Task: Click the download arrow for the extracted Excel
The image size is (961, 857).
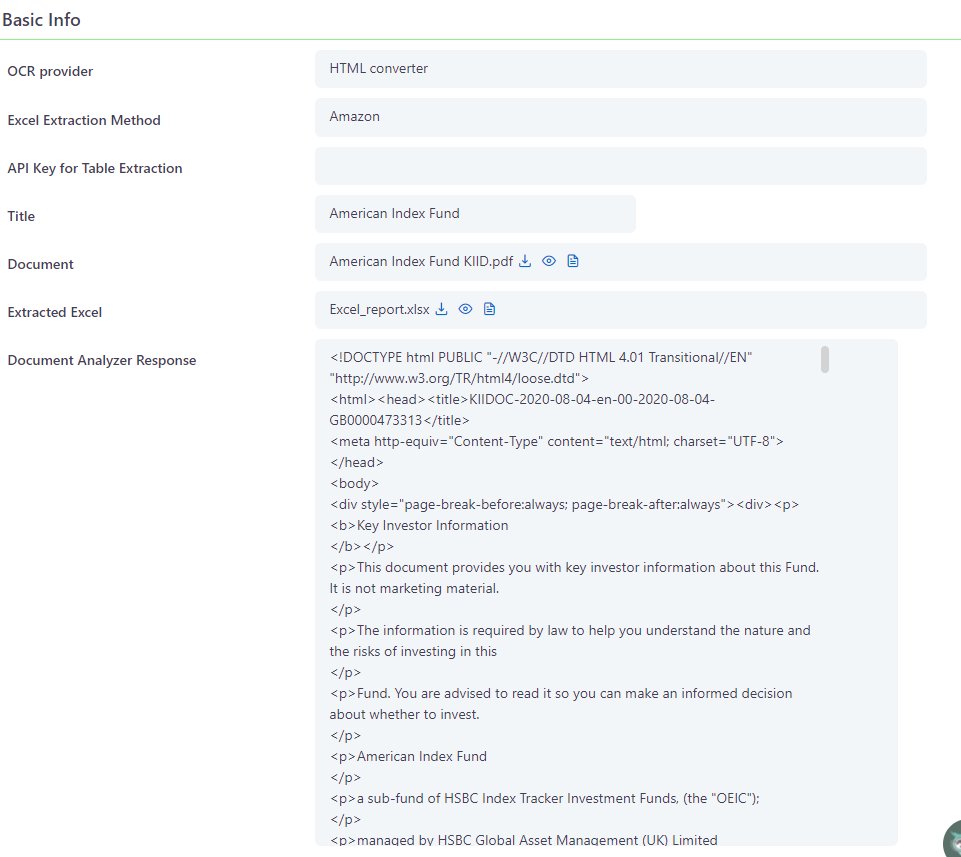Action: (x=441, y=308)
